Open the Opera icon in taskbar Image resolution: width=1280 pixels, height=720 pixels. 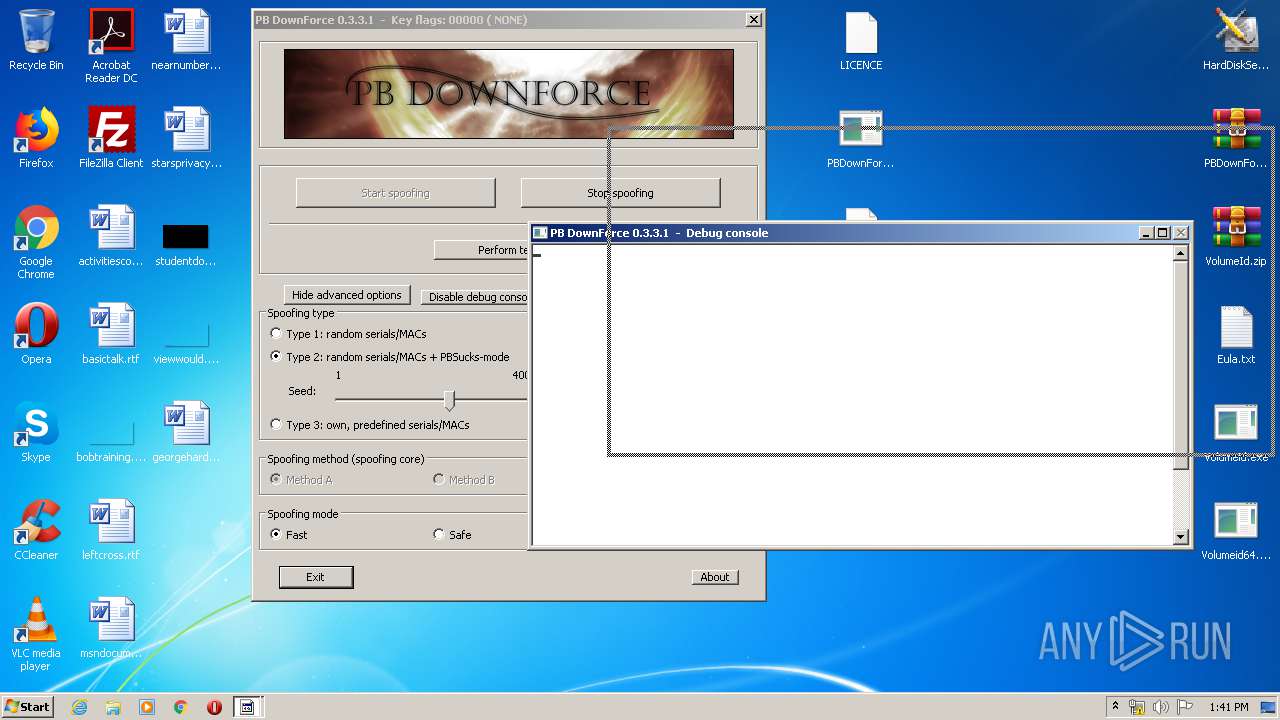[x=214, y=707]
